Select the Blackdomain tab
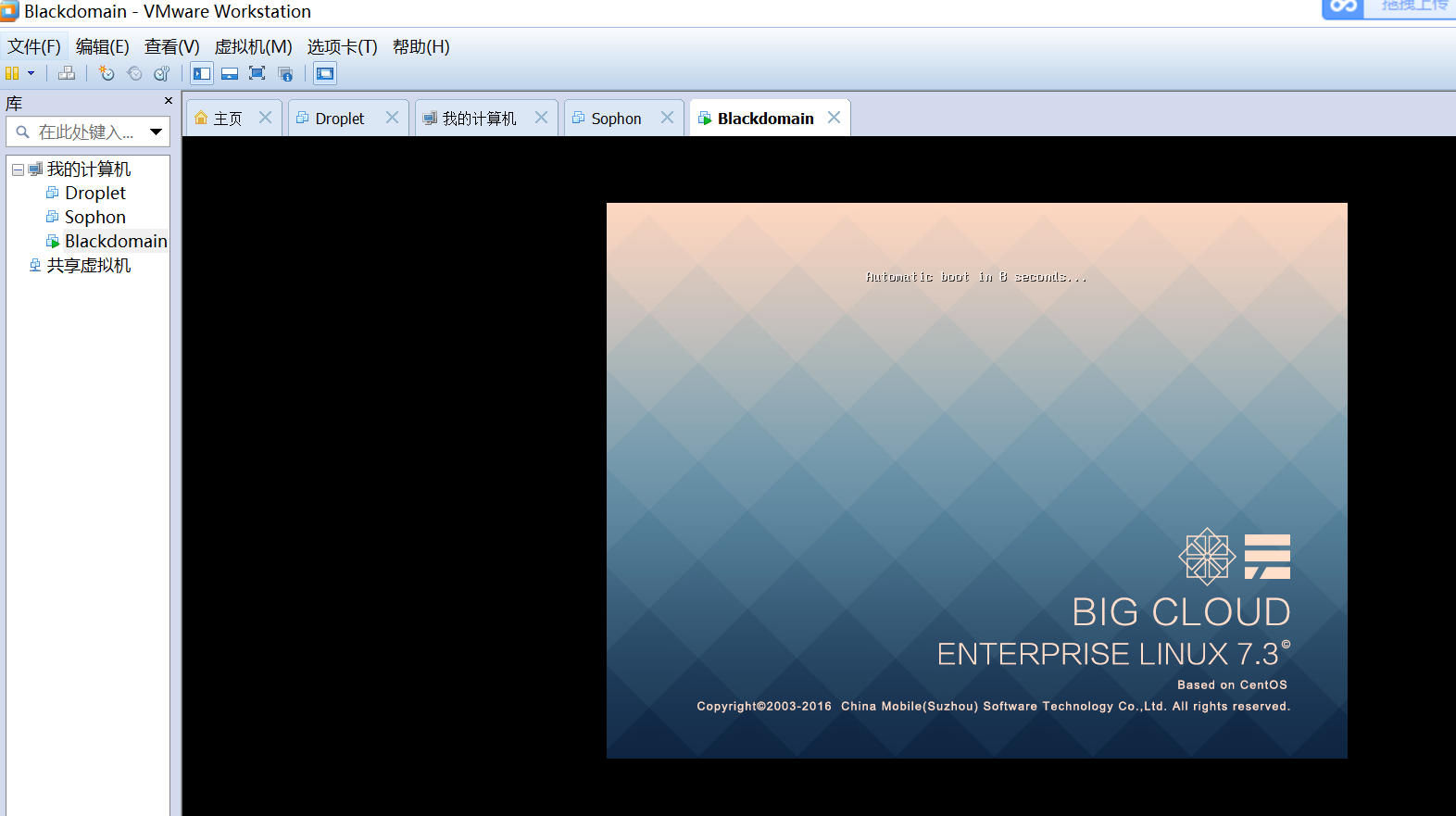The image size is (1456, 816). click(765, 119)
